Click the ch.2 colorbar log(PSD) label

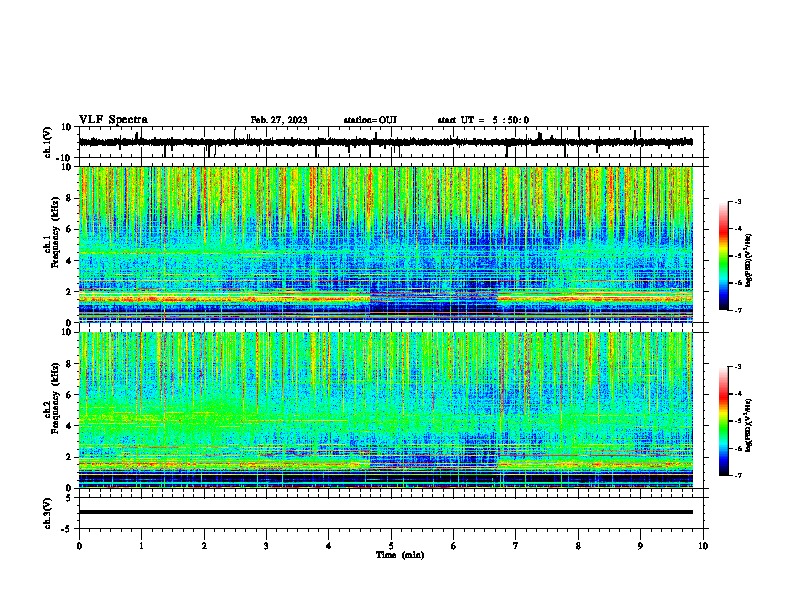[x=749, y=425]
